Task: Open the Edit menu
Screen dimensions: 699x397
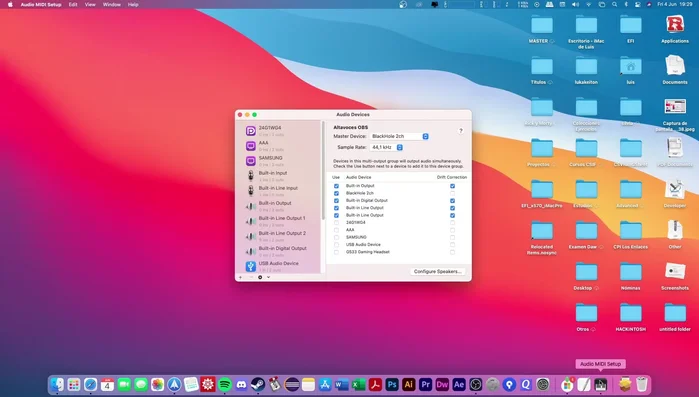Action: tap(73, 4)
